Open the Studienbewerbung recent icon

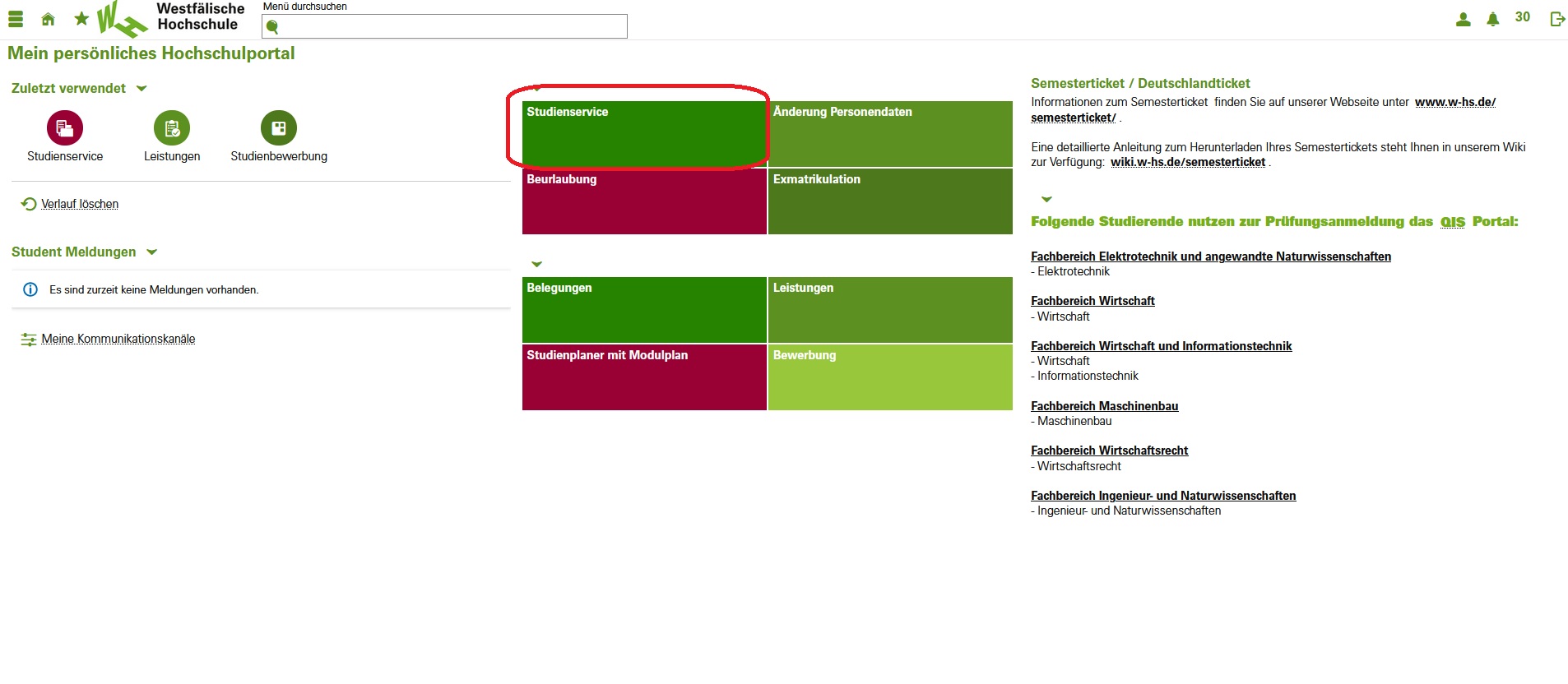[279, 128]
